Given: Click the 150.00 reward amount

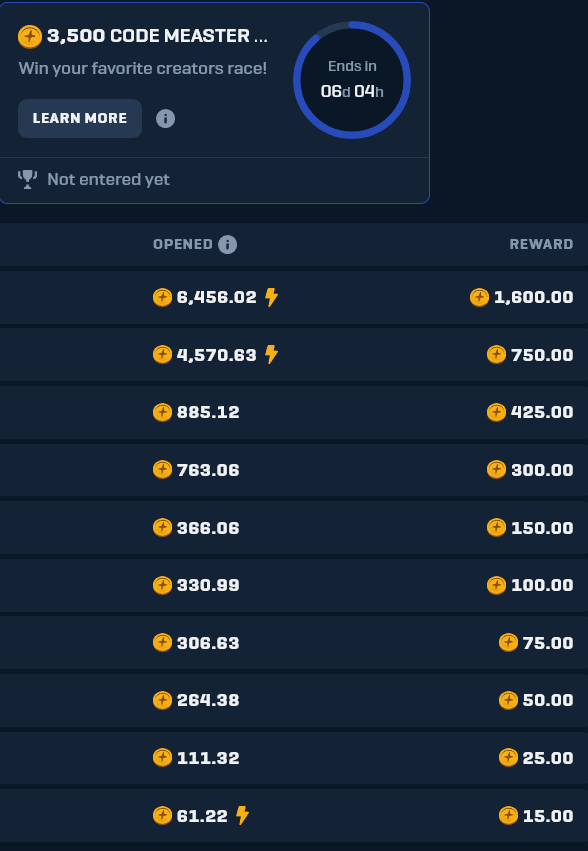Looking at the screenshot, I should [542, 528].
